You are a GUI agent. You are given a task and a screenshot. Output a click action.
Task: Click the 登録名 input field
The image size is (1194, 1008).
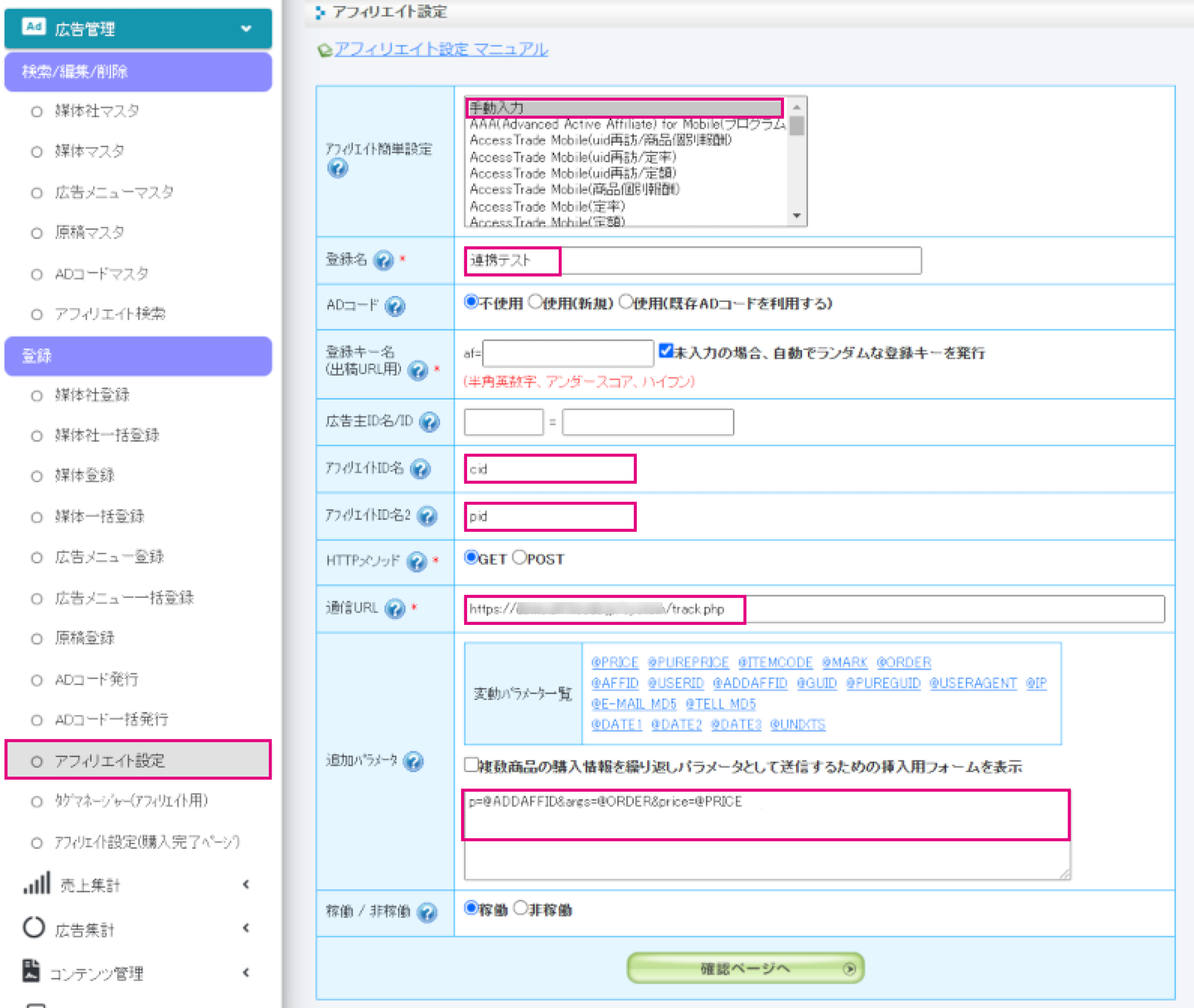click(x=693, y=261)
